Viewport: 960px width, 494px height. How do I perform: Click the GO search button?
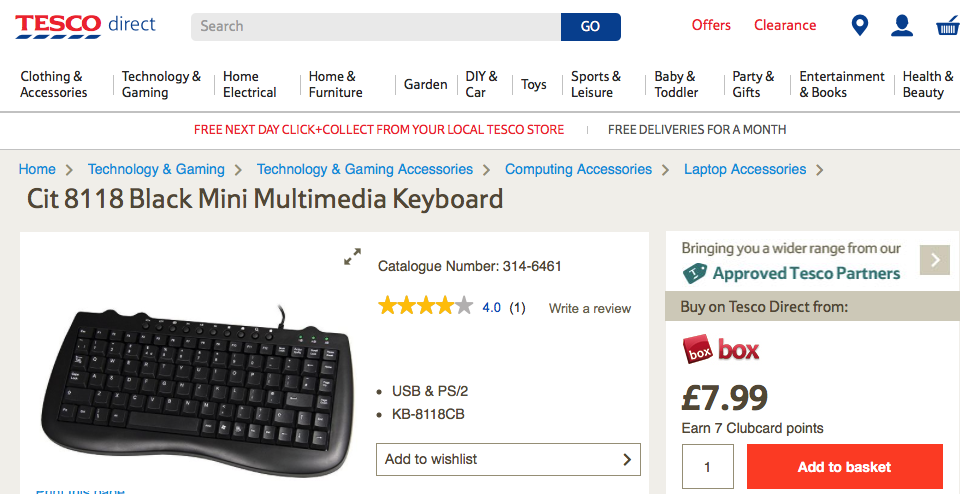point(590,26)
